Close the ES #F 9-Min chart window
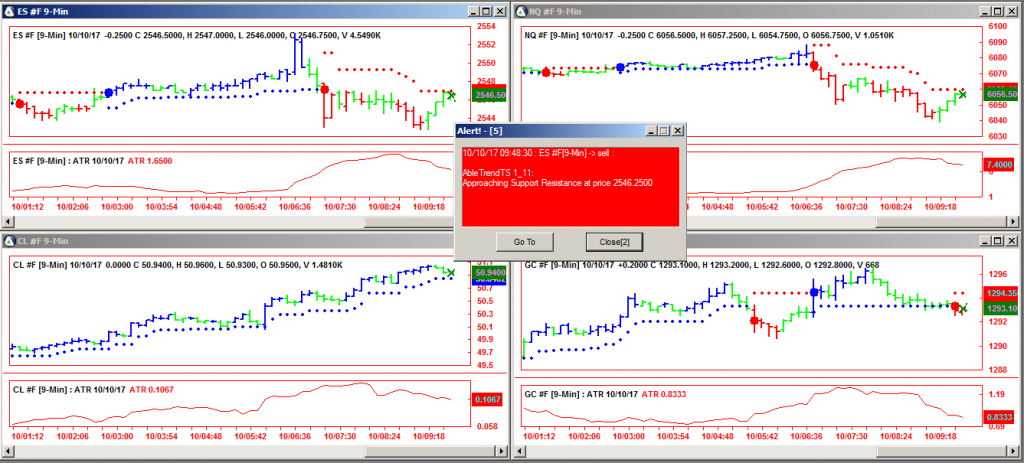Screen dimensions: 1024x463 click(x=500, y=11)
